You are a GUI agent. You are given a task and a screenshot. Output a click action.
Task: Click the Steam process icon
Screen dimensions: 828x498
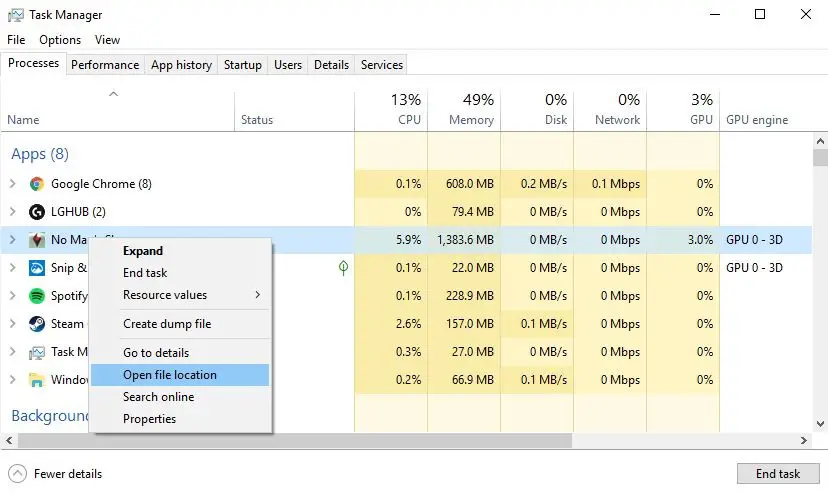tap(37, 324)
